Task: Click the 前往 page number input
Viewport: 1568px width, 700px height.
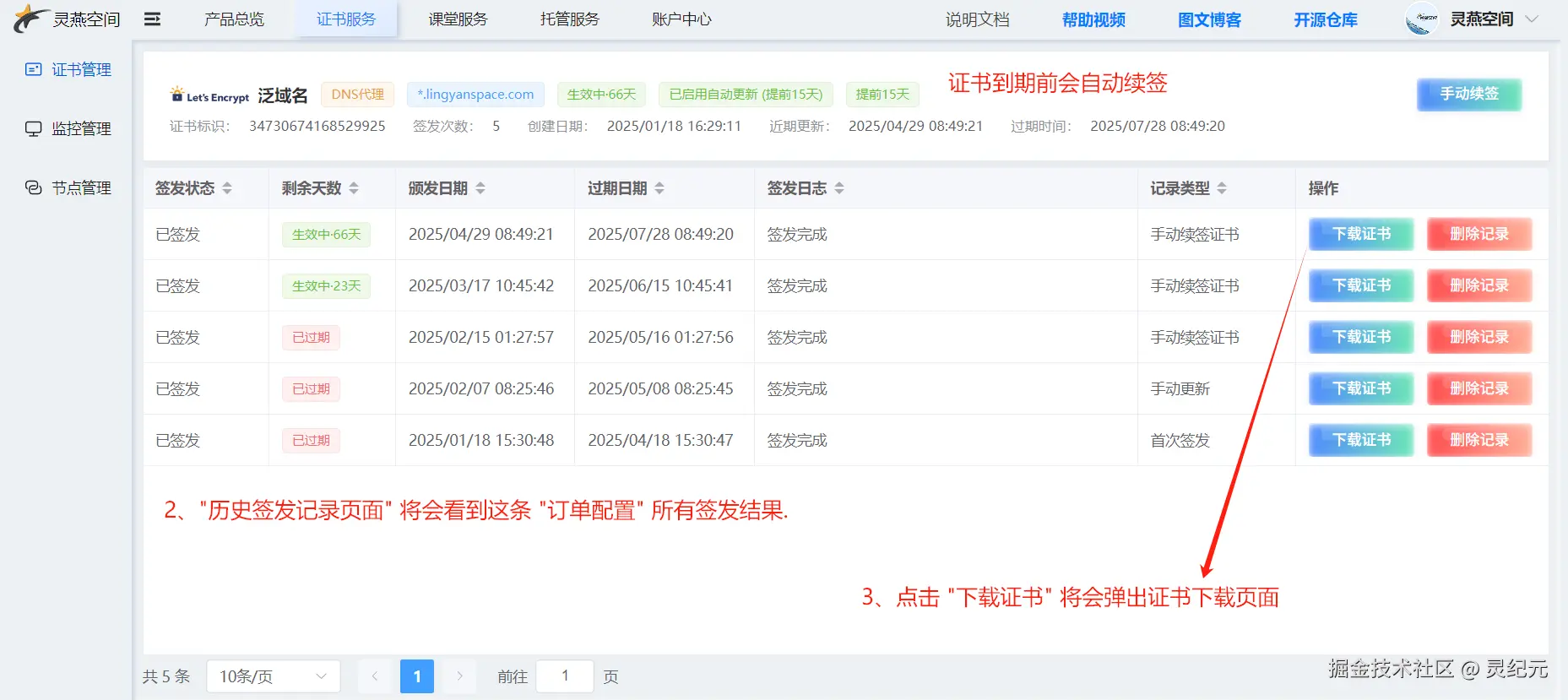Action: click(565, 676)
